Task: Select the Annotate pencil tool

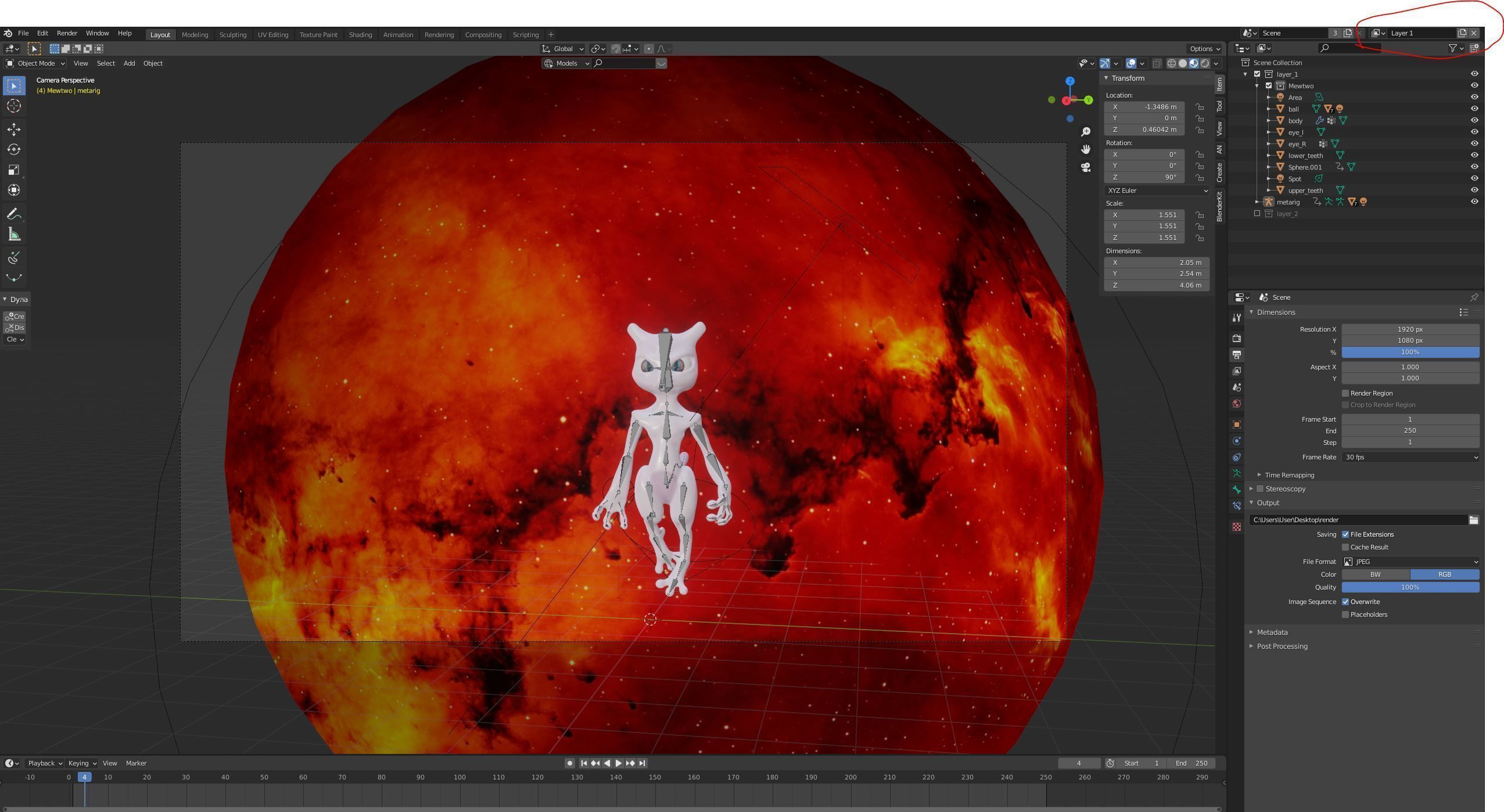Action: click(x=14, y=214)
